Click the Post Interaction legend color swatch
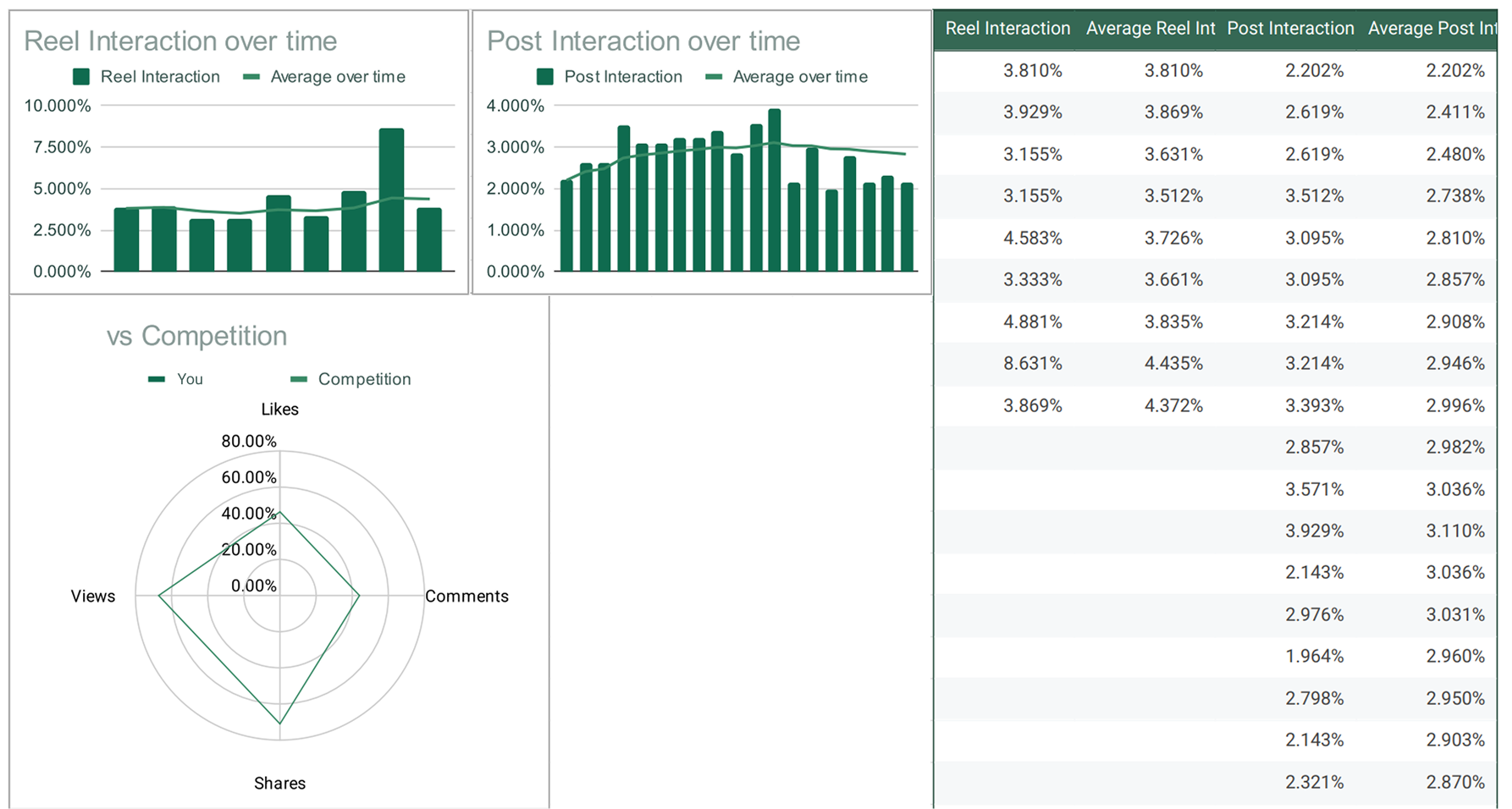Viewport: 1512px width, 809px height. click(x=545, y=77)
